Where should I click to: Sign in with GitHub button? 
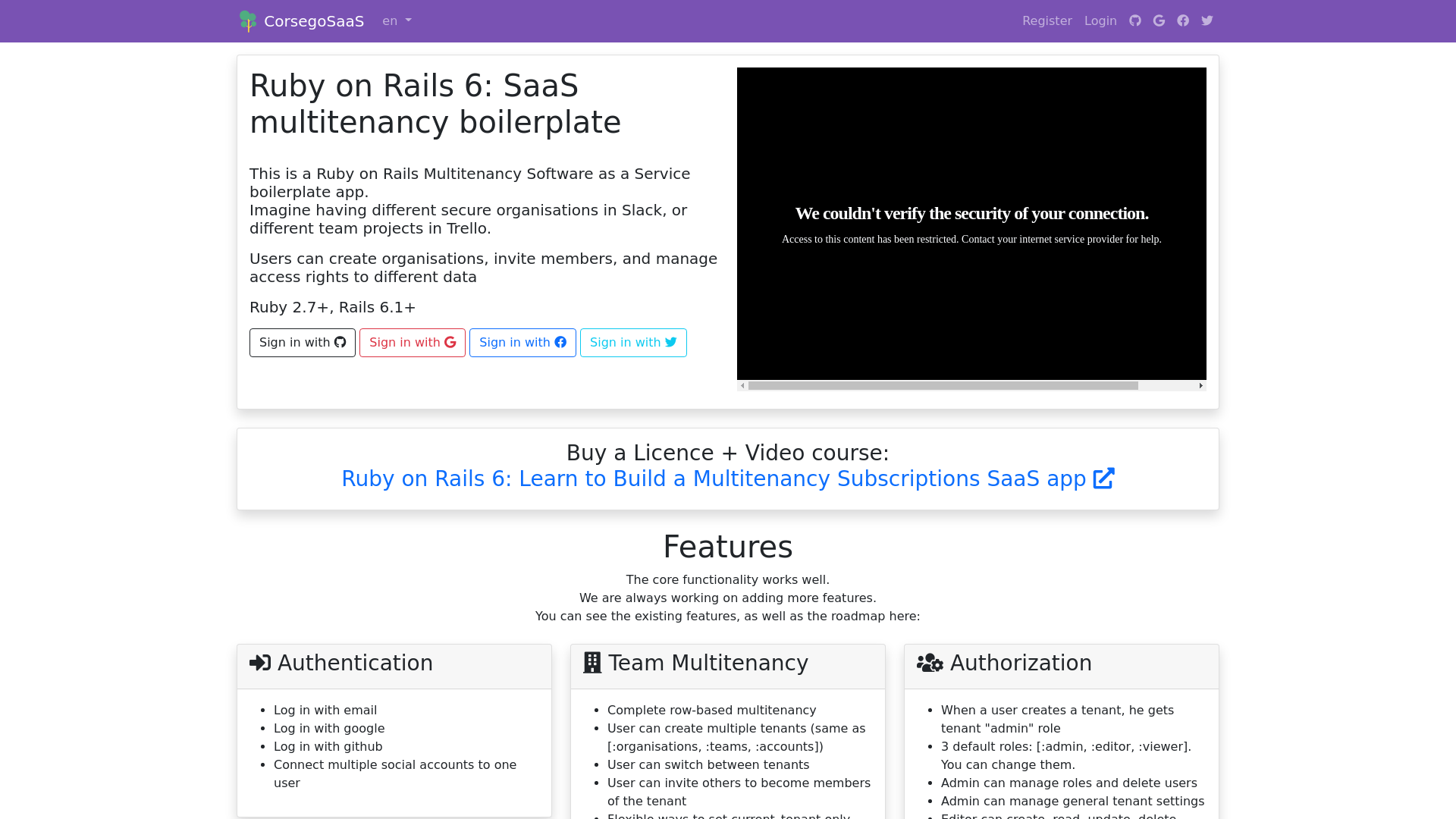pyautogui.click(x=303, y=343)
